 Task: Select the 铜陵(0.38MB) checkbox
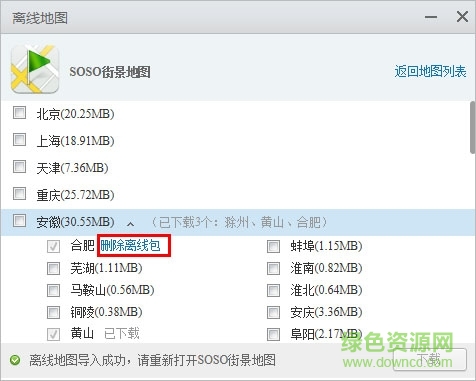(x=53, y=312)
